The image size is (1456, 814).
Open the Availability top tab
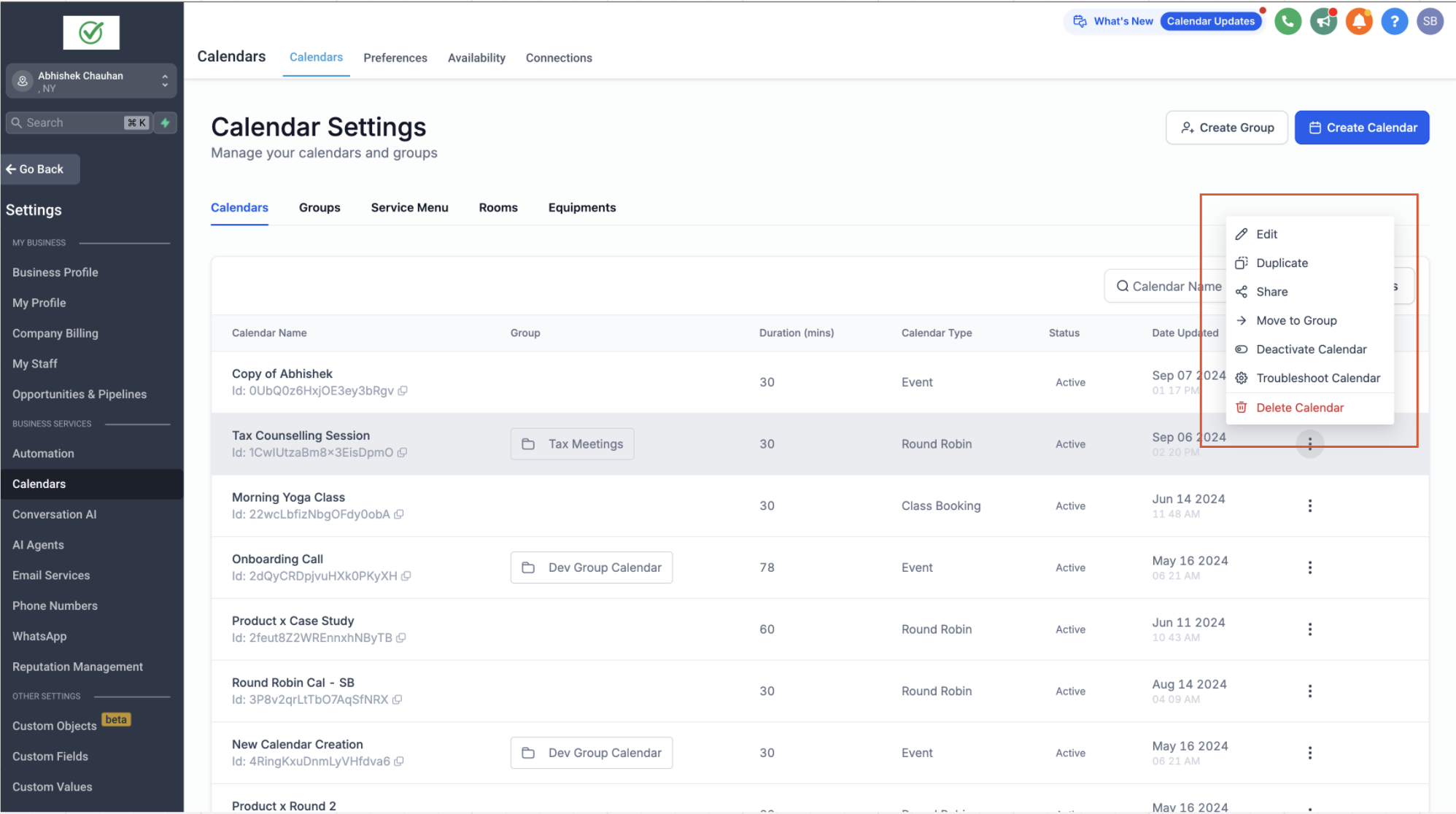click(476, 58)
